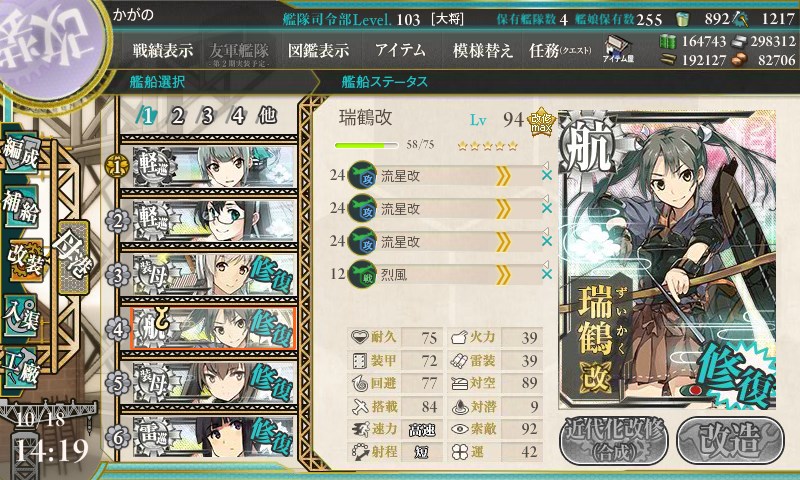Remove the third 流星改 with its X
Screen dimensions: 800x480
click(x=546, y=241)
